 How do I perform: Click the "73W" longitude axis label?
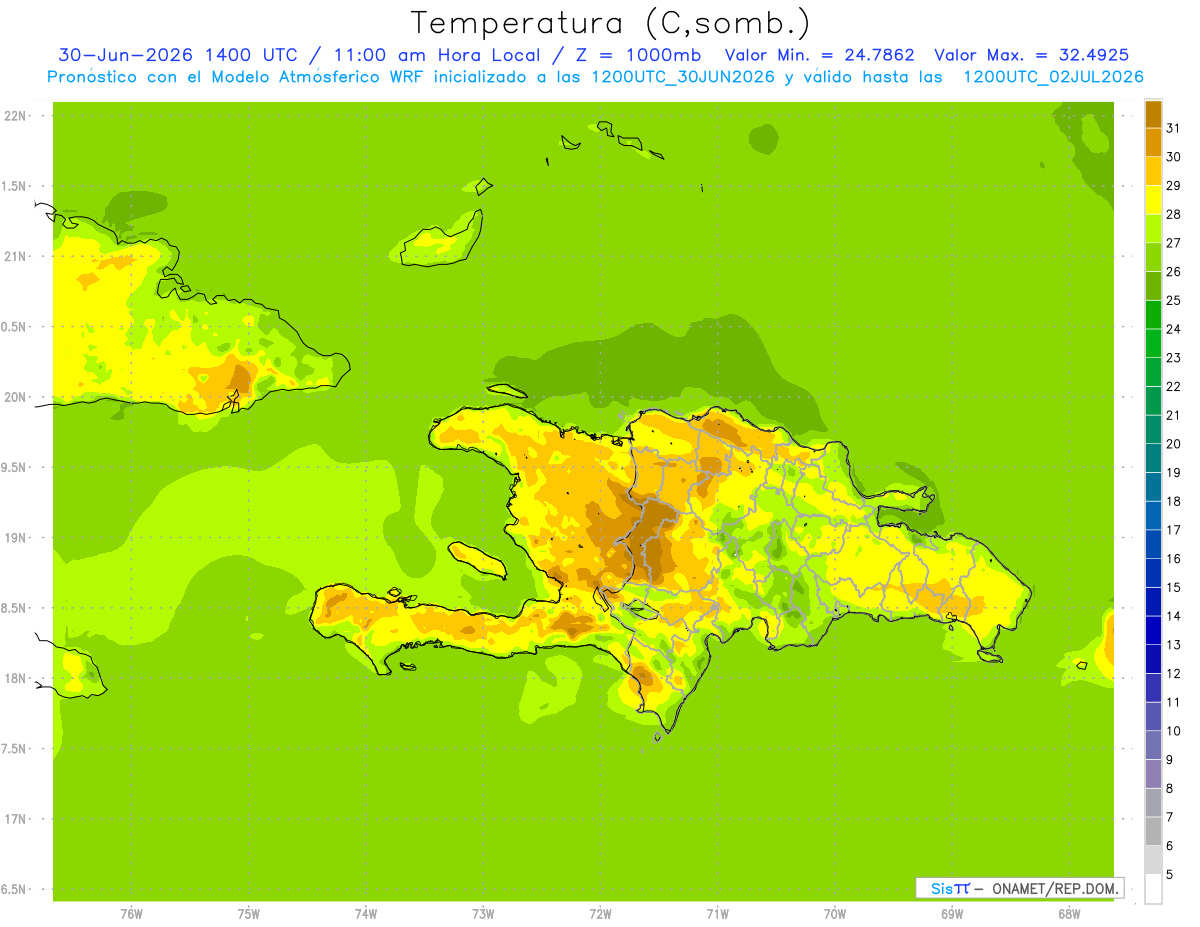tap(483, 914)
